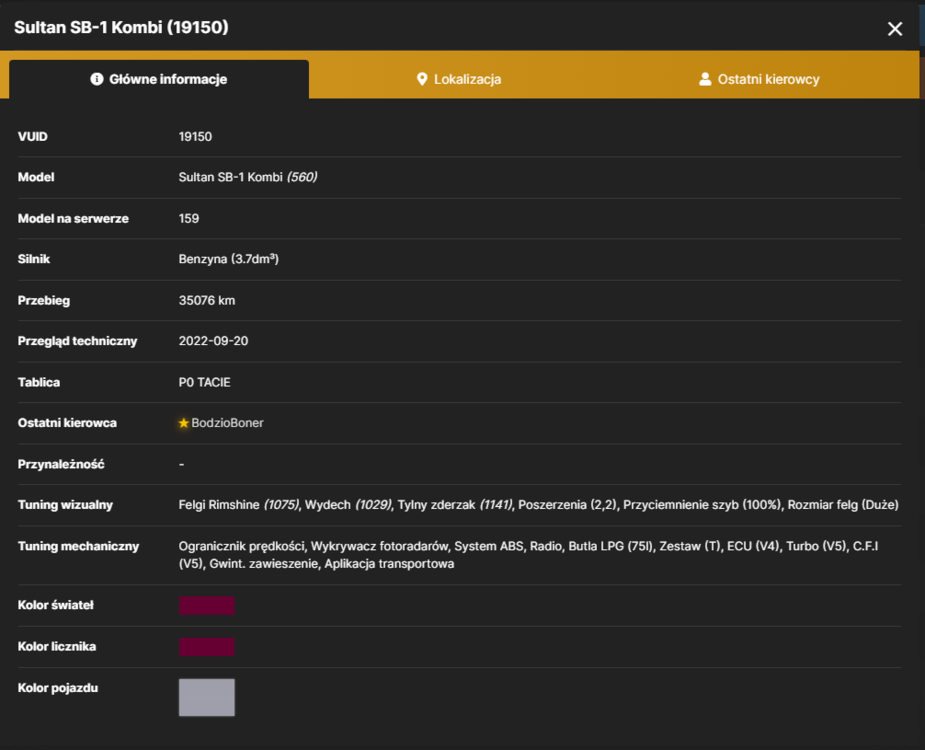Click the grey Kolor pojazdu swatch
Image resolution: width=925 pixels, height=750 pixels.
point(206,697)
